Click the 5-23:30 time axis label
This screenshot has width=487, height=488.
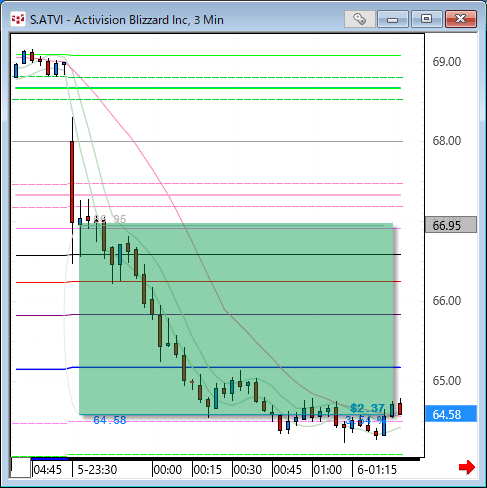point(97,470)
